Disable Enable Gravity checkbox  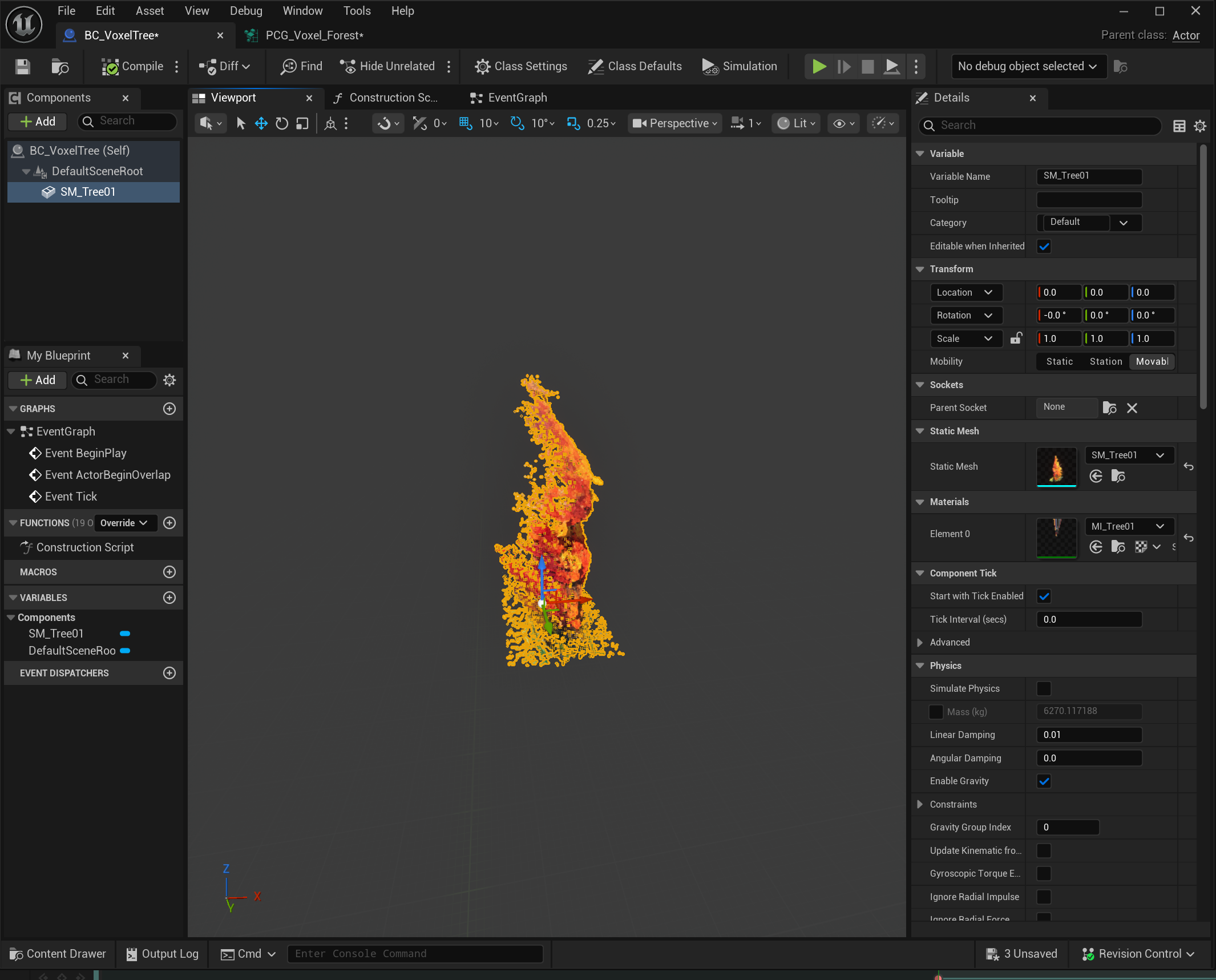point(1044,781)
